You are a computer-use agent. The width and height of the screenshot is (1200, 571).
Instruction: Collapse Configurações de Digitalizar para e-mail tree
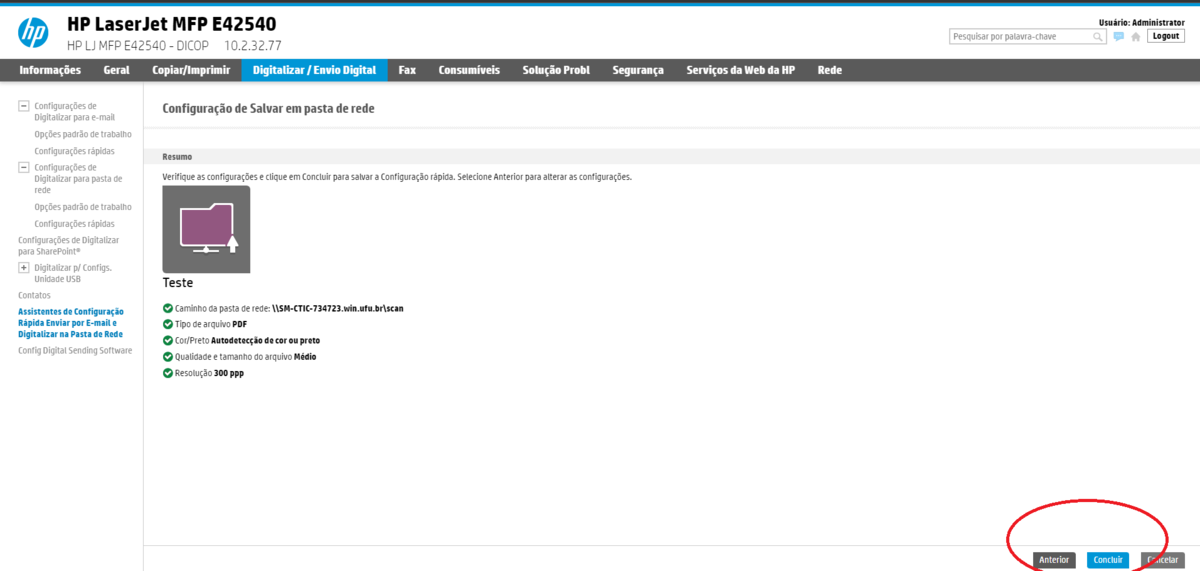(24, 106)
